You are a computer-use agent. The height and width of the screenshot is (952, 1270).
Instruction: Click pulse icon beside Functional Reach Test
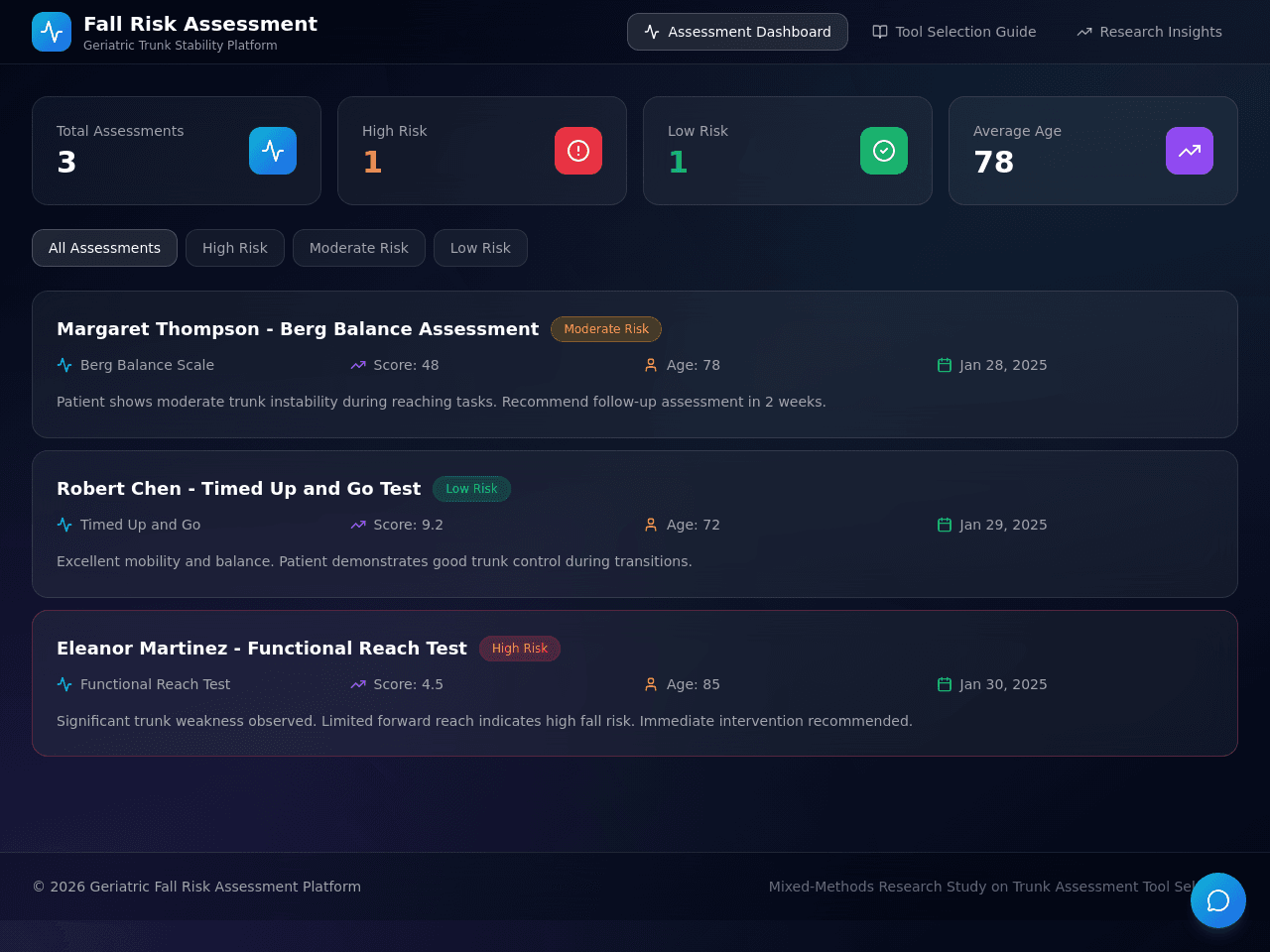coord(64,684)
